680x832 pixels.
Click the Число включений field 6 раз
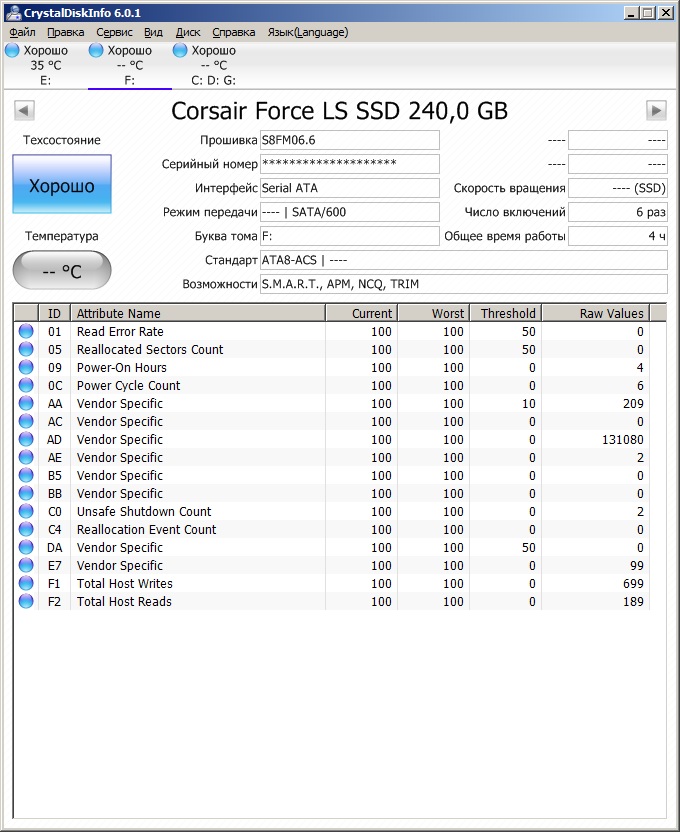point(618,212)
